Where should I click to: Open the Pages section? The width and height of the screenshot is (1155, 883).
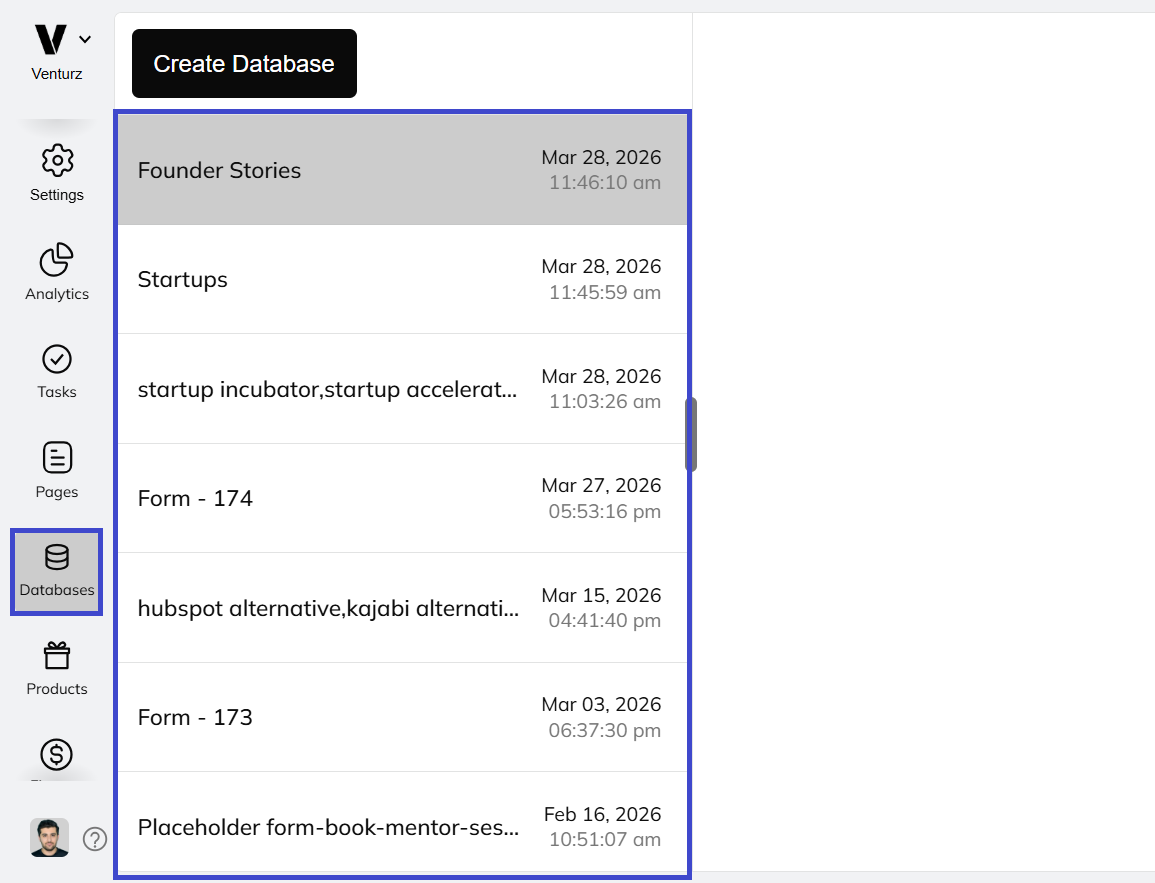57,468
